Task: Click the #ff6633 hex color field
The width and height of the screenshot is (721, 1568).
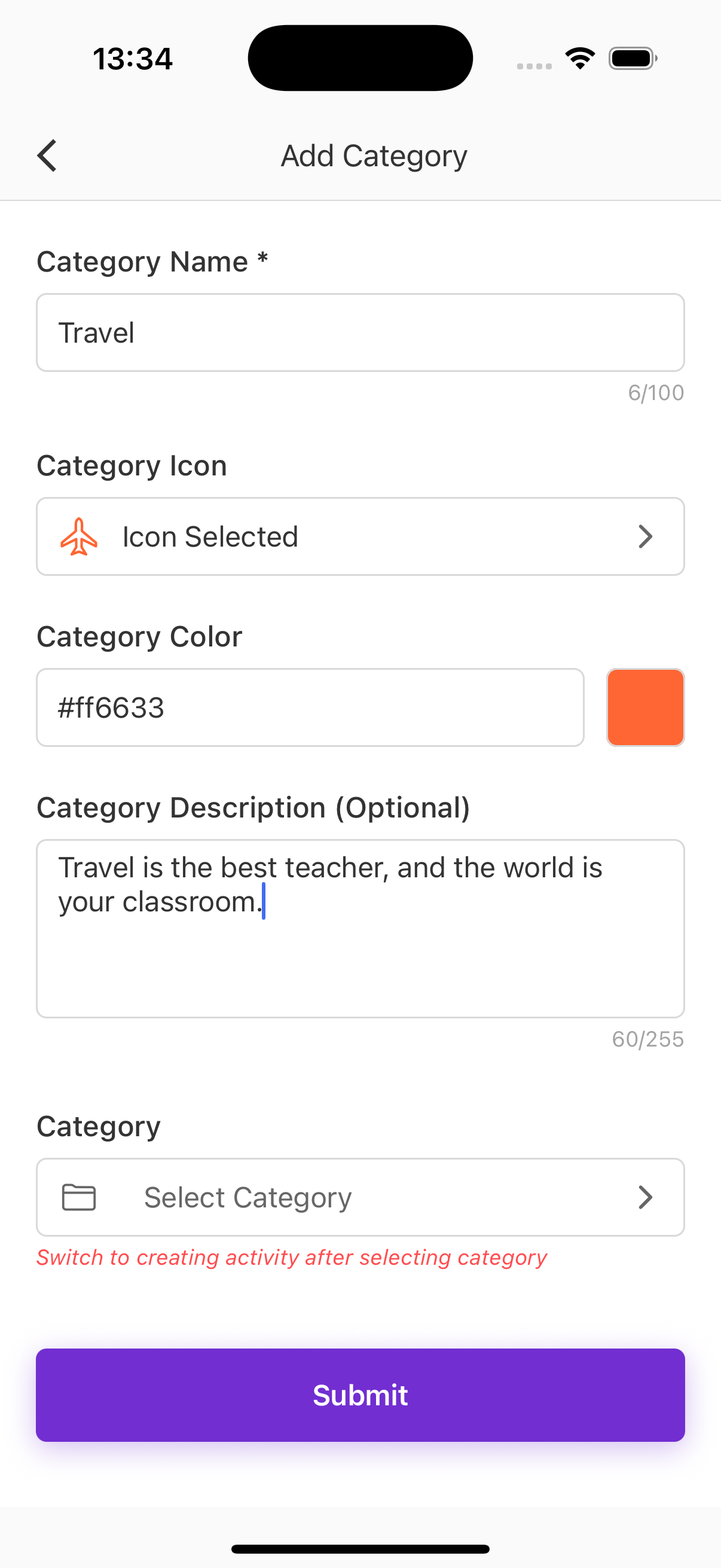Action: point(310,707)
